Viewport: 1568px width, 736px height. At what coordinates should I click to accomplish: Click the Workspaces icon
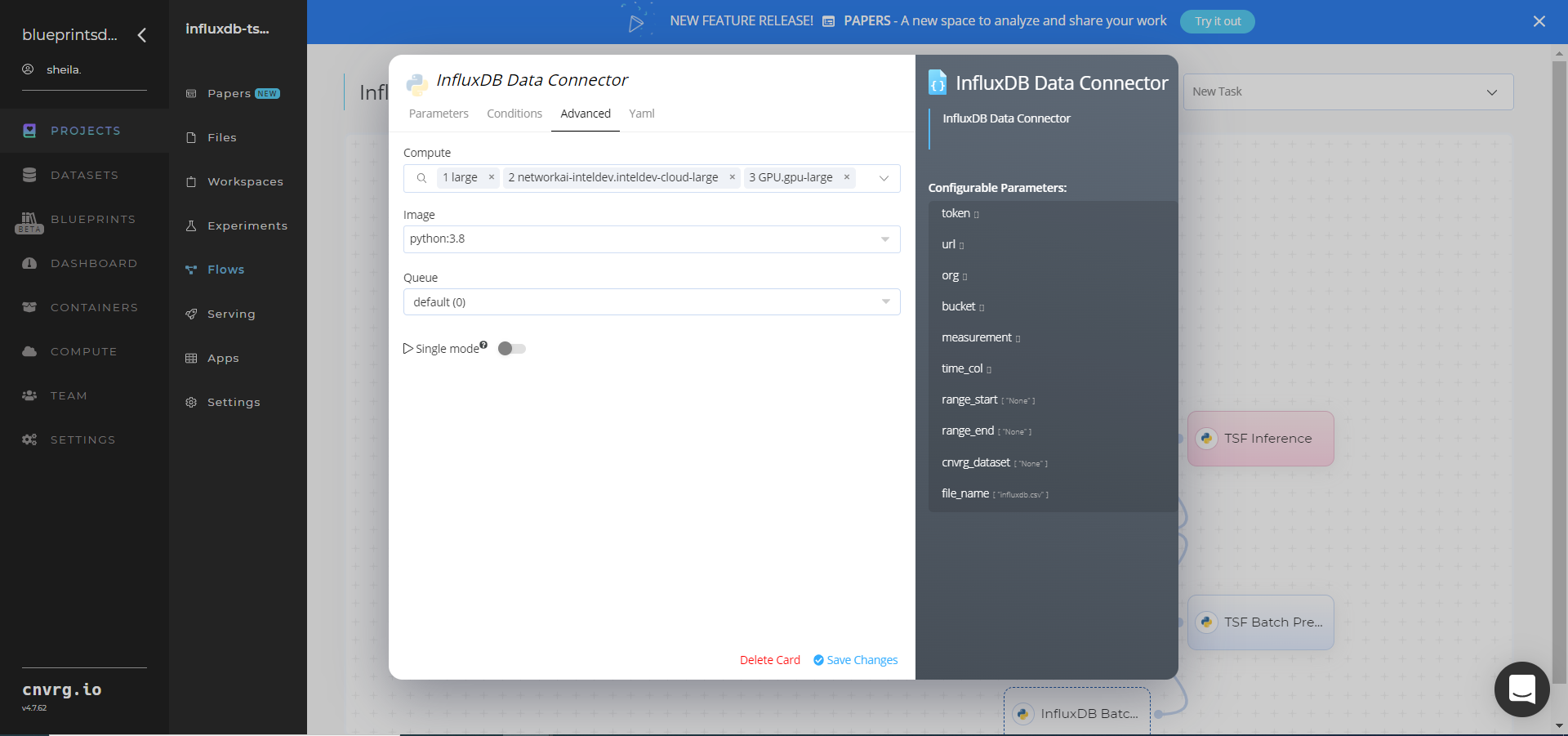[191, 181]
